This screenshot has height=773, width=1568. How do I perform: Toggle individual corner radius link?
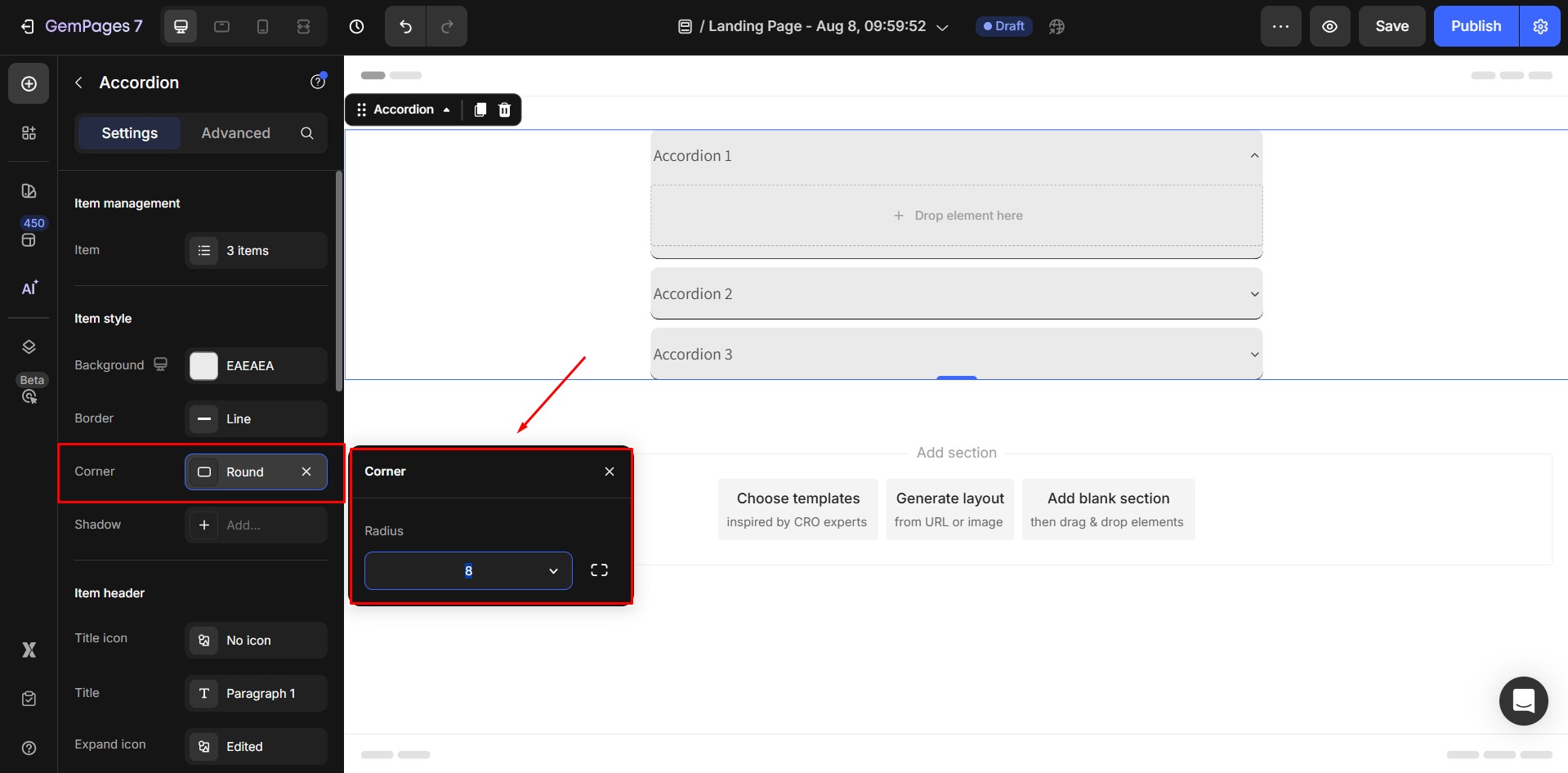[599, 570]
